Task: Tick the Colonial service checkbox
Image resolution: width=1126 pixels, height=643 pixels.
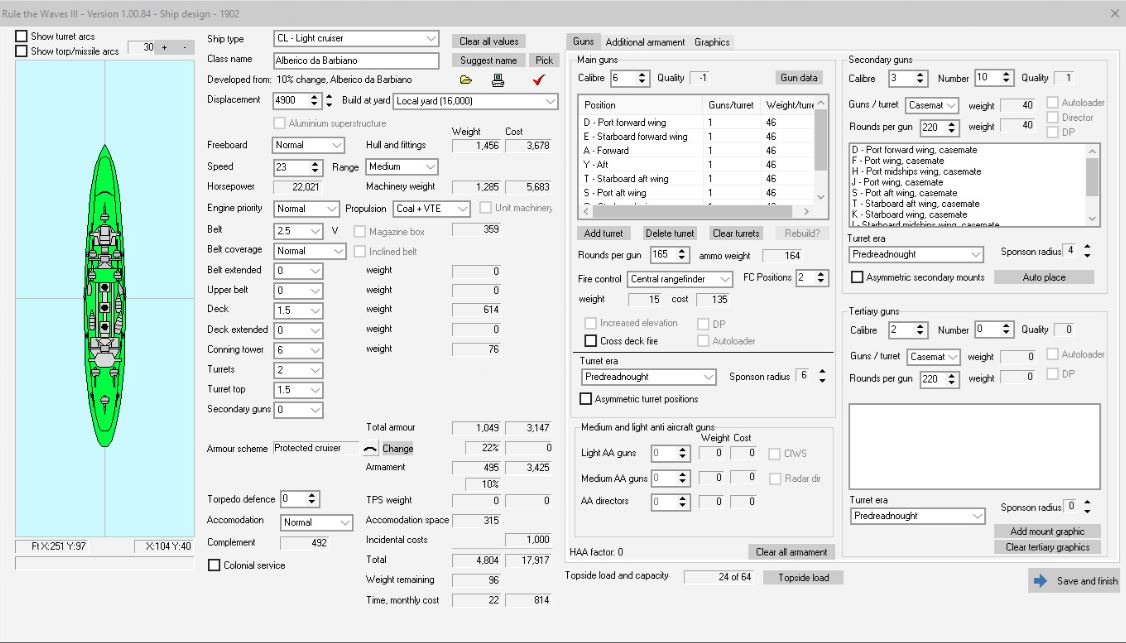Action: click(x=214, y=566)
